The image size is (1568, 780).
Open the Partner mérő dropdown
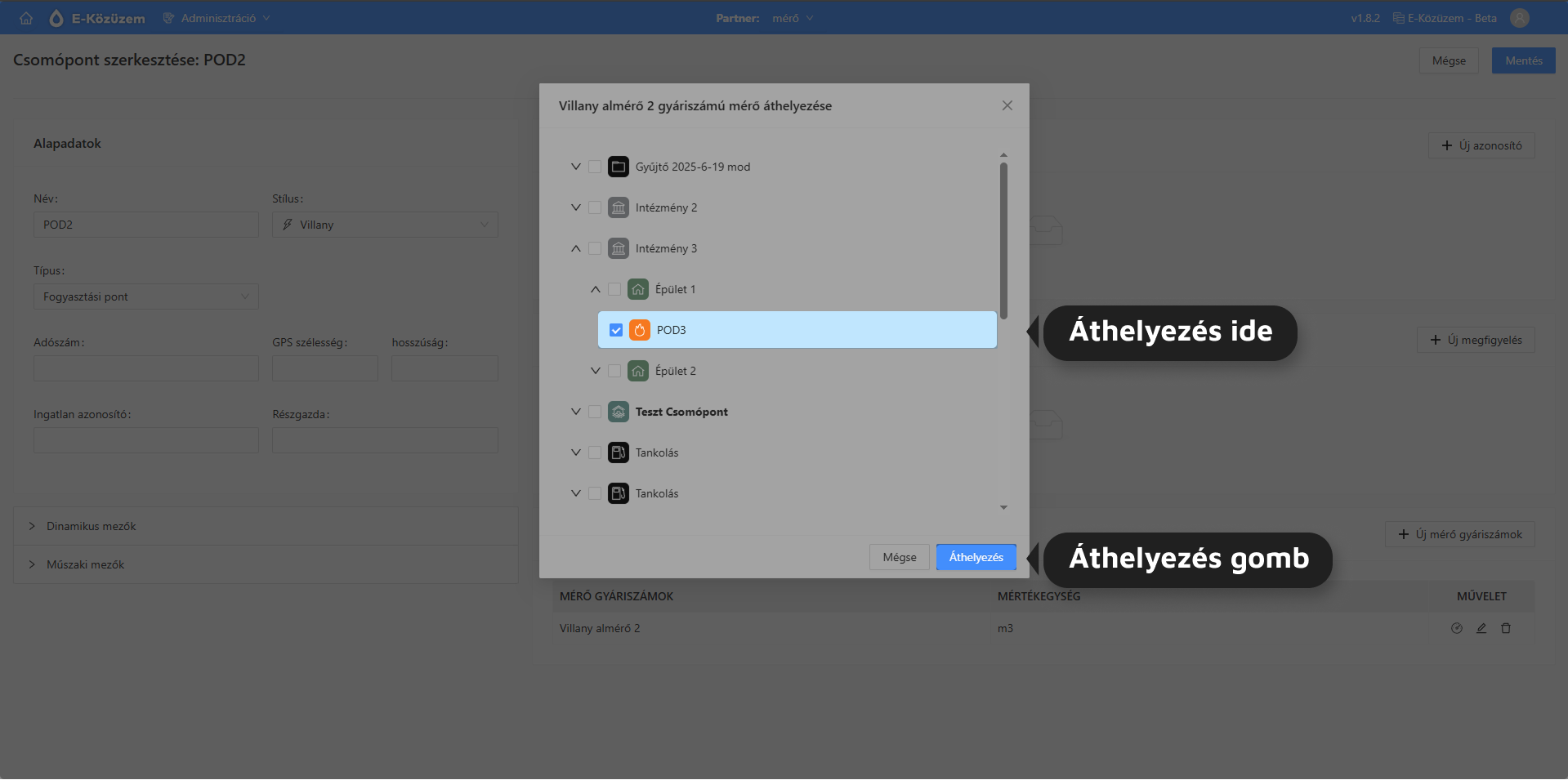coord(792,18)
